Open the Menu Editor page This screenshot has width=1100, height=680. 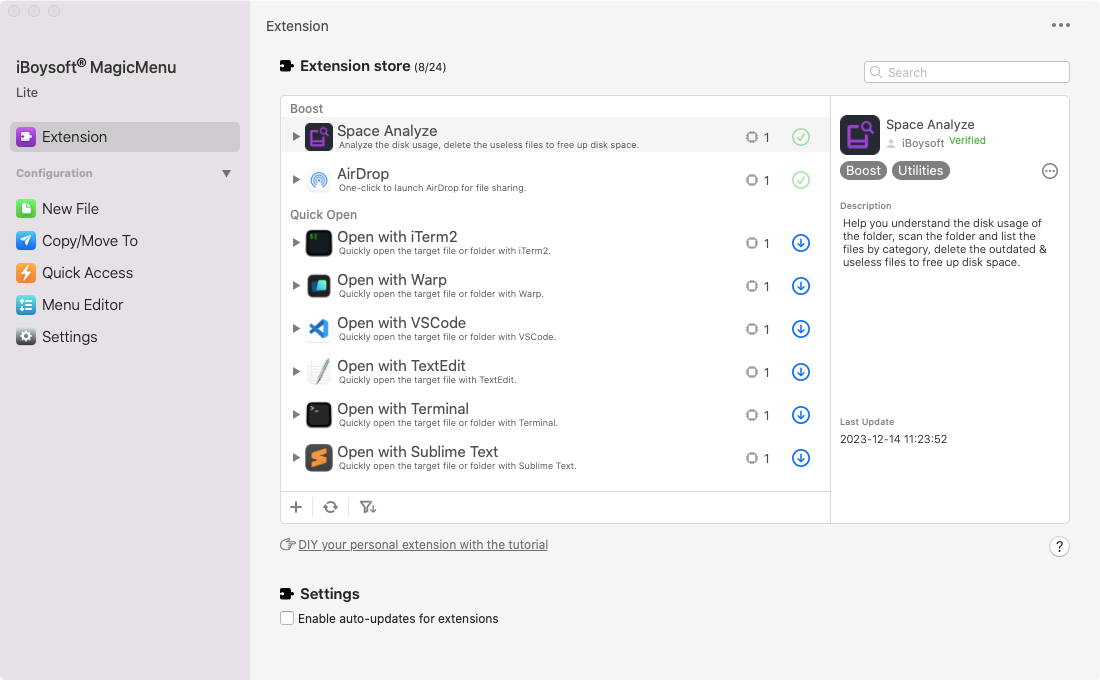click(70, 305)
